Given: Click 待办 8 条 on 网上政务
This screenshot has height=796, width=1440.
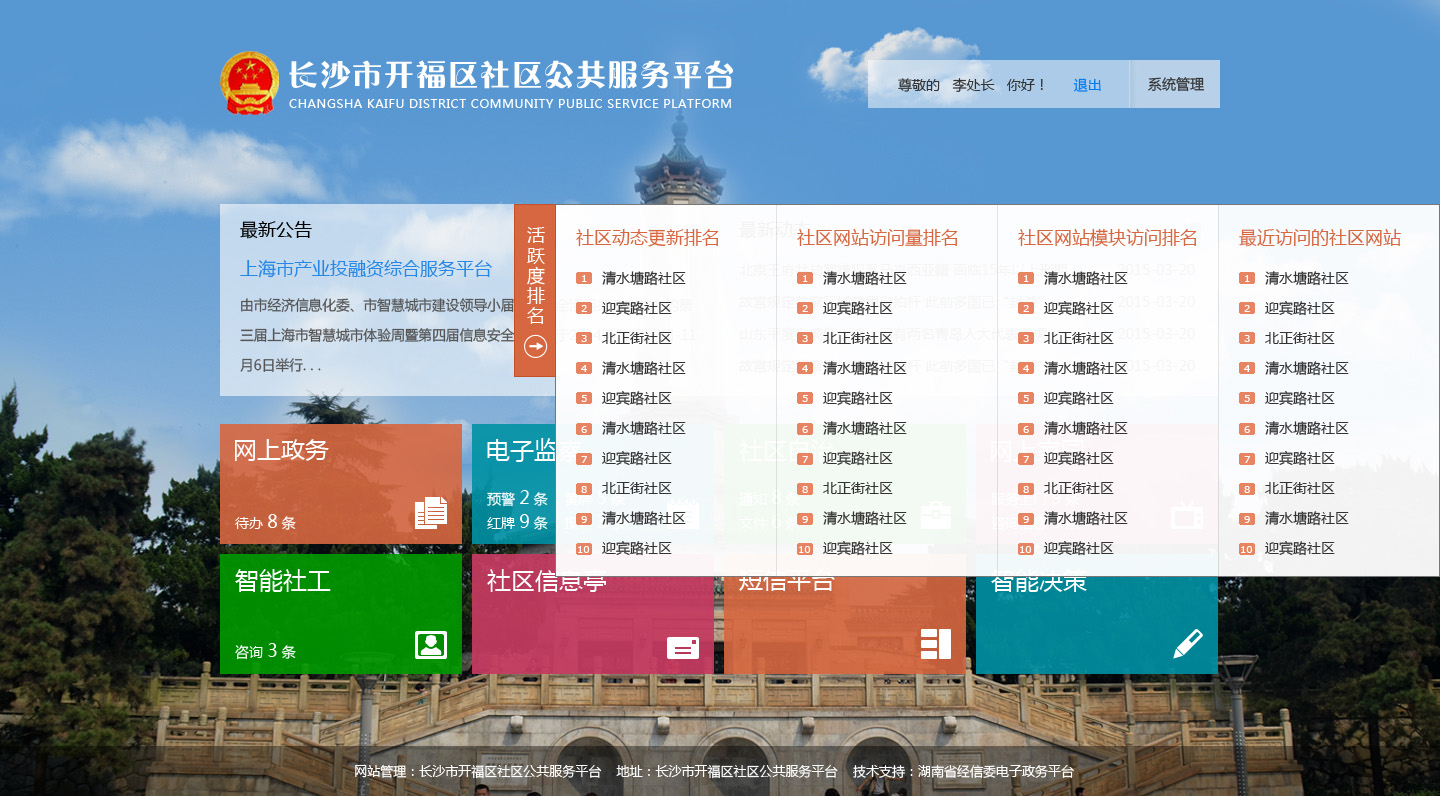Looking at the screenshot, I should click(x=265, y=522).
